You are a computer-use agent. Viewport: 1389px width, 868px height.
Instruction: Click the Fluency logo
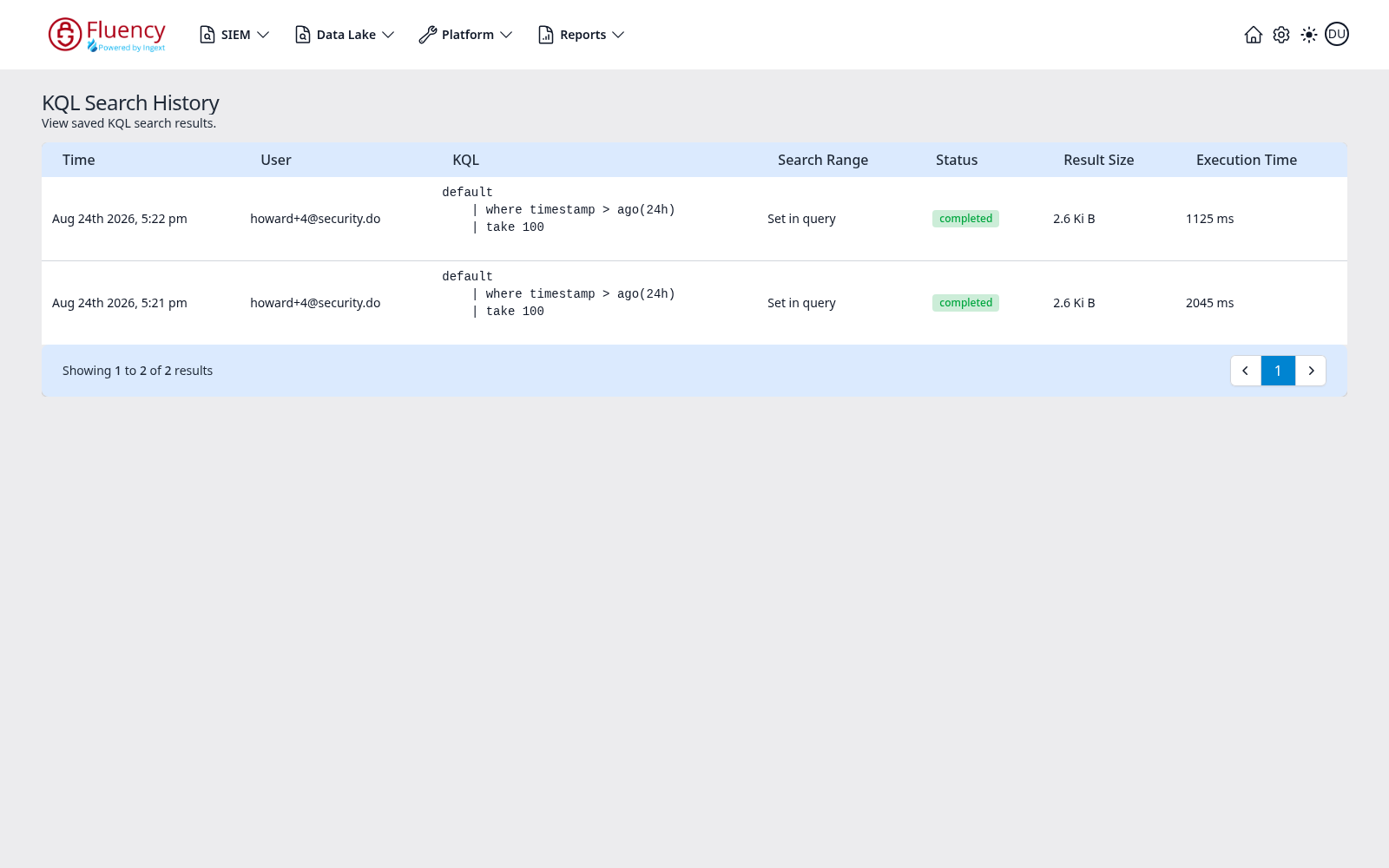[107, 35]
